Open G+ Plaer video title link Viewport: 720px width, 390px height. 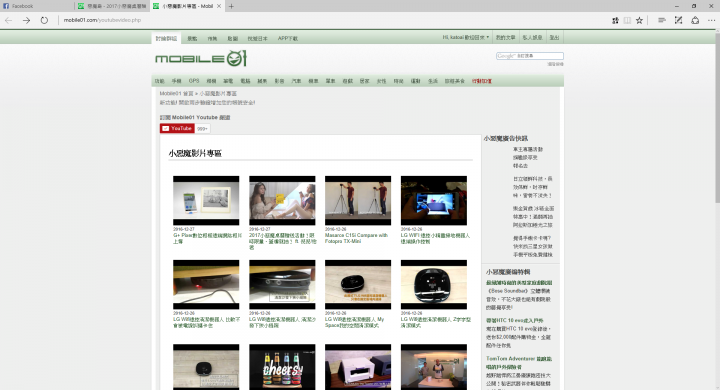tap(207, 238)
